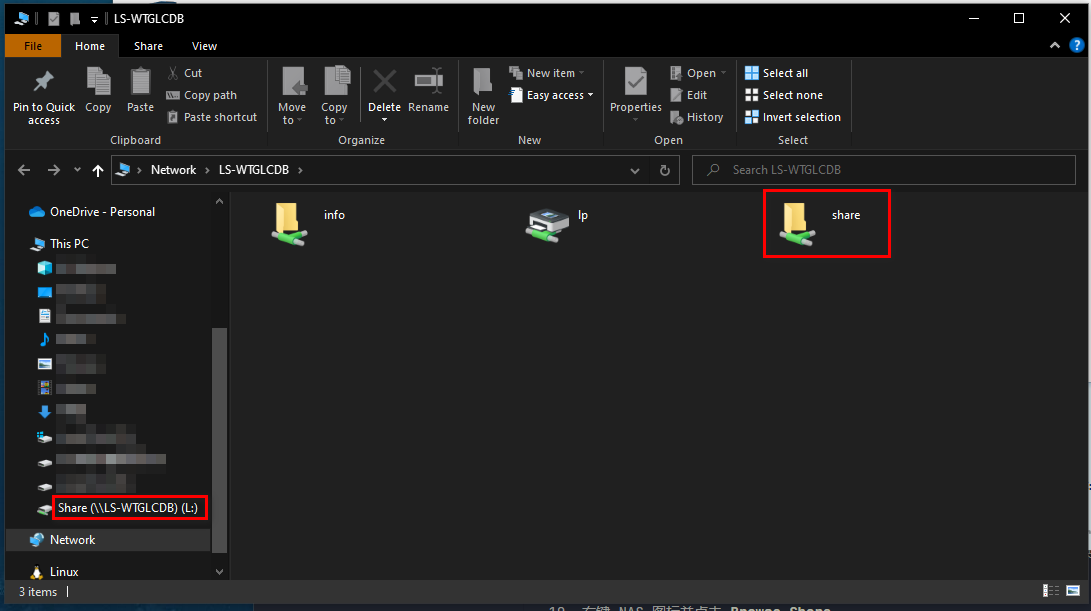Switch to details view layout
1091x611 pixels.
tap(1050, 591)
